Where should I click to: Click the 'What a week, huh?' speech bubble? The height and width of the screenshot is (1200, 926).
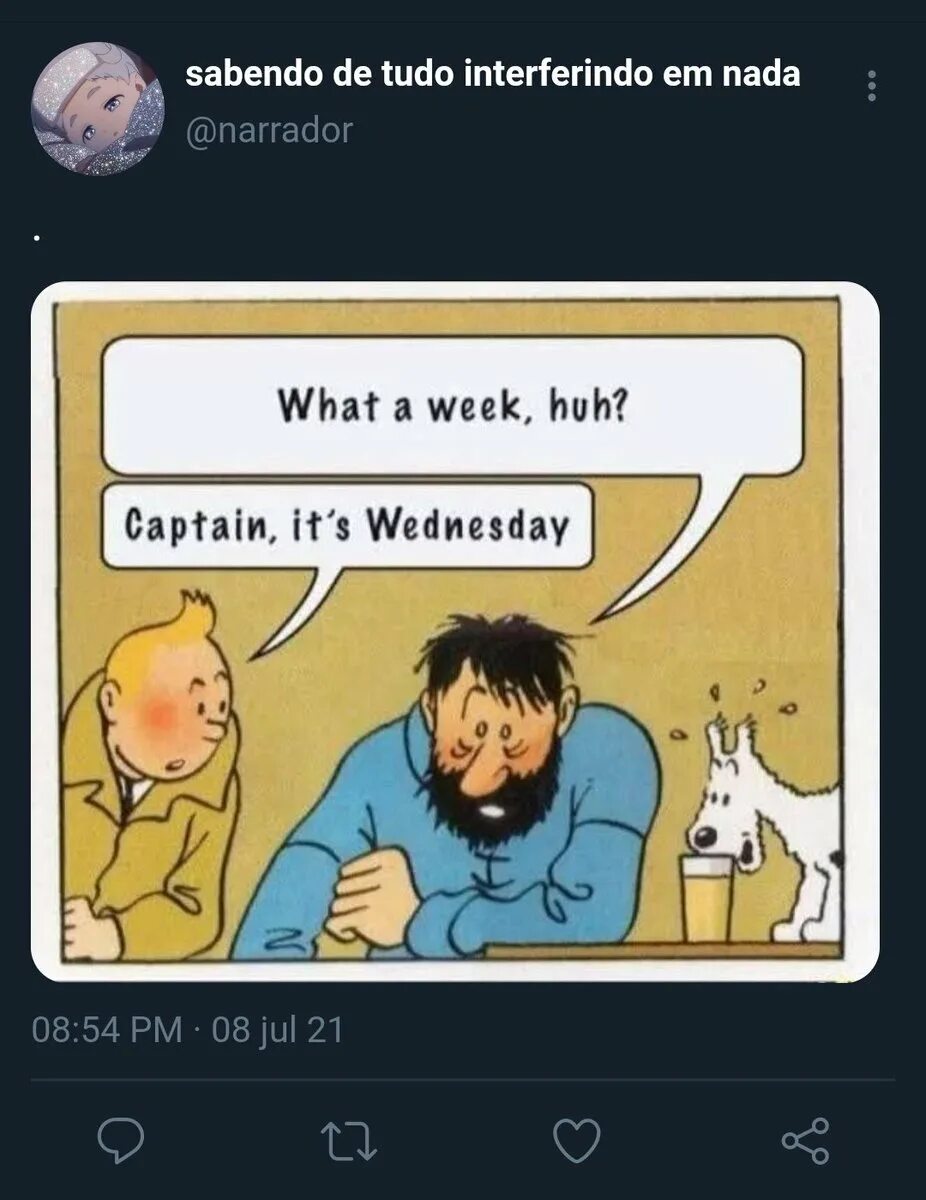(452, 406)
